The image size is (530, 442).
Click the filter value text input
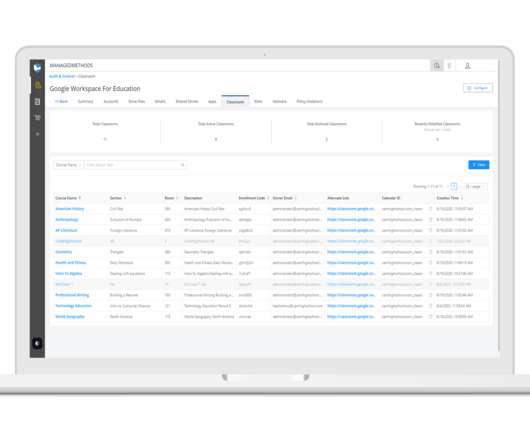pos(135,165)
